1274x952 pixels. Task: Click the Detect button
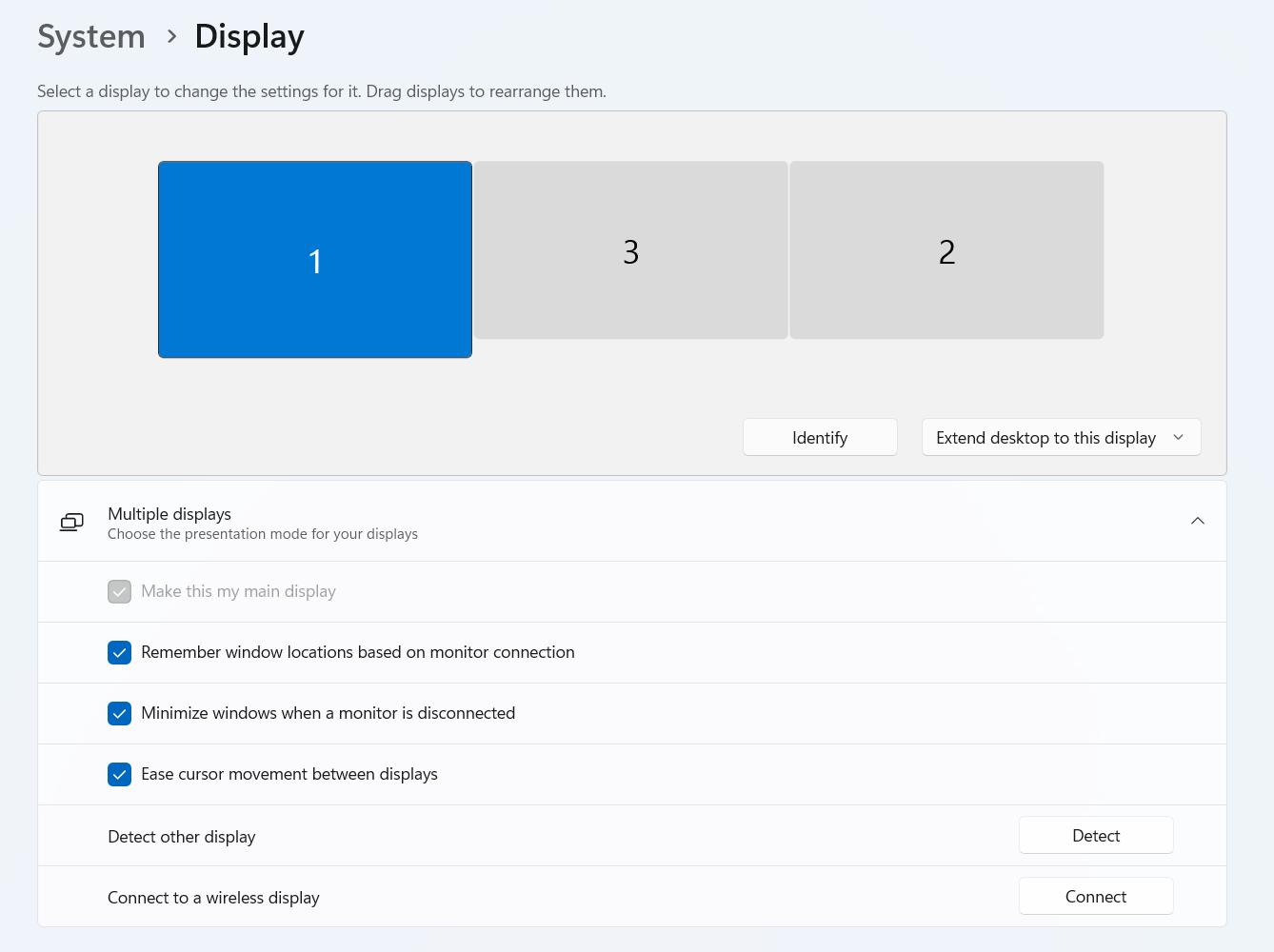[1095, 836]
